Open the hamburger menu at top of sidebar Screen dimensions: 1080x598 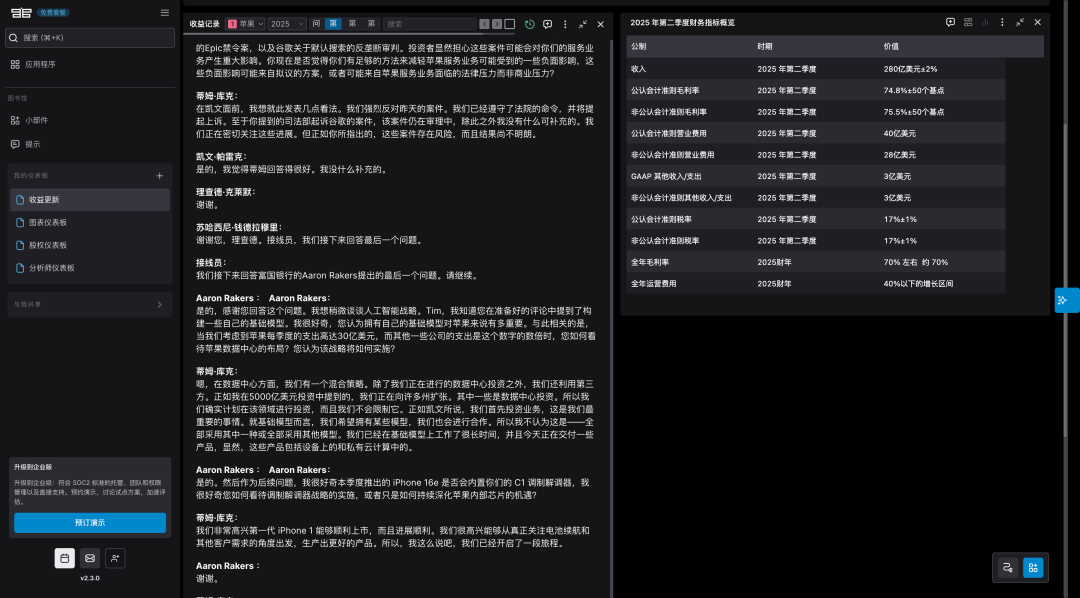pos(164,13)
